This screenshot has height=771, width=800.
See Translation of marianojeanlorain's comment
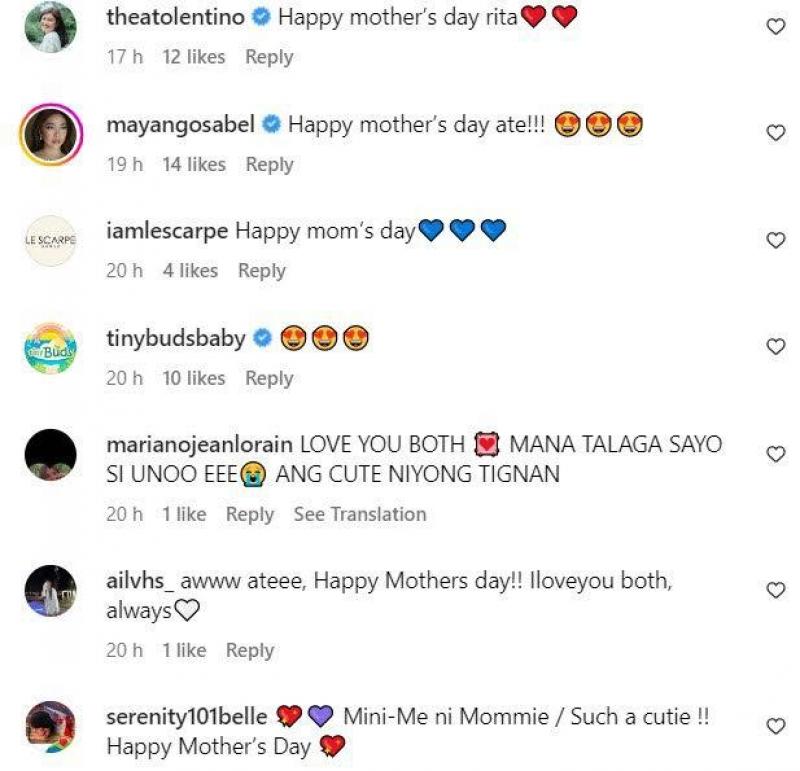pos(360,514)
